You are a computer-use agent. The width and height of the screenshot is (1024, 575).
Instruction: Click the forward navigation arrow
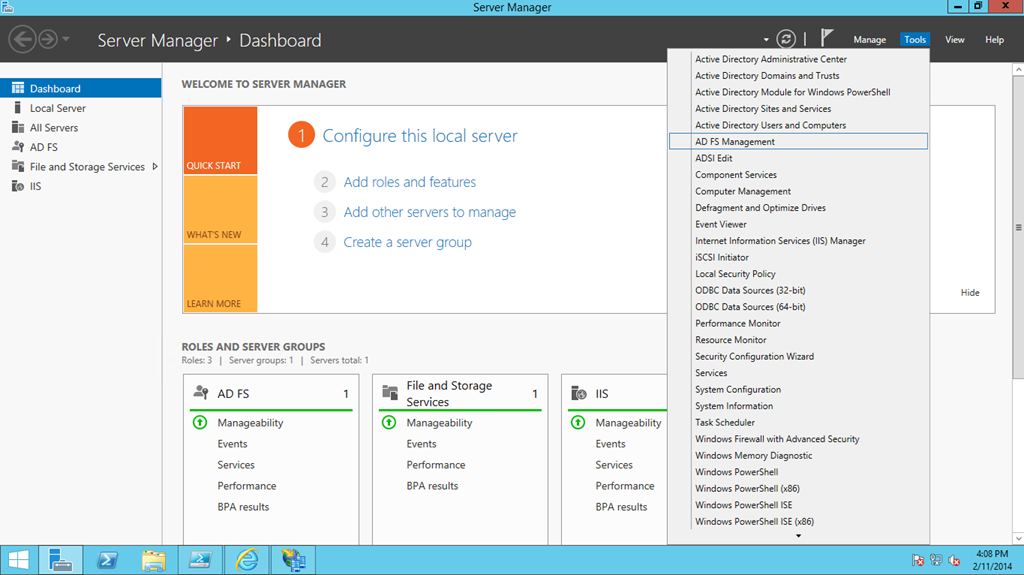[48, 39]
